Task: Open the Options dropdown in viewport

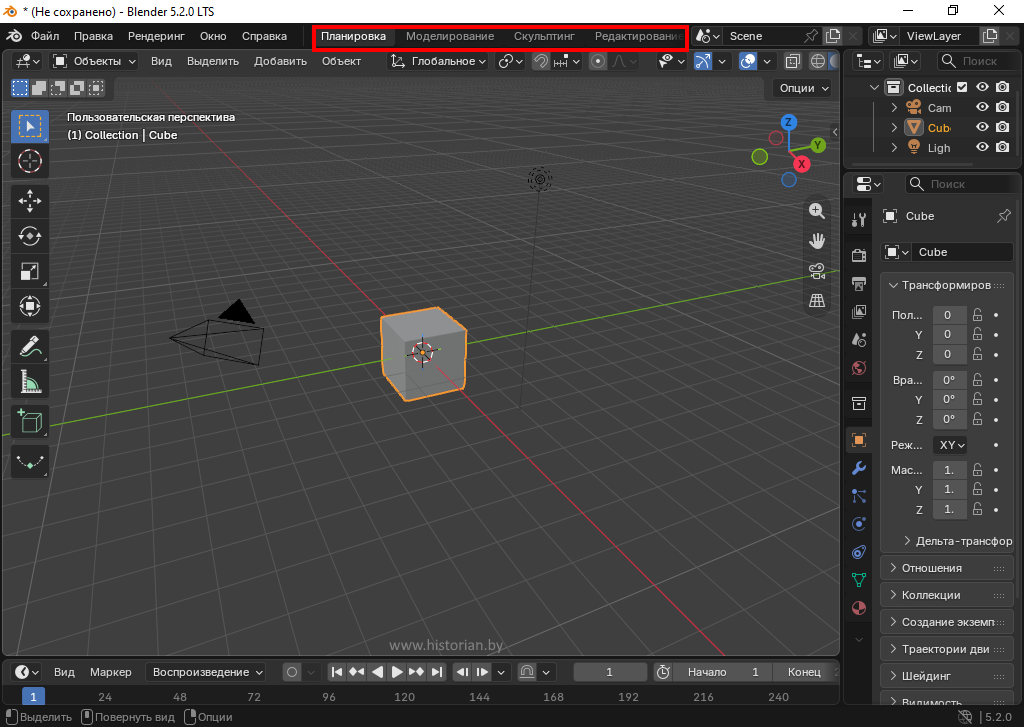Action: [x=803, y=88]
